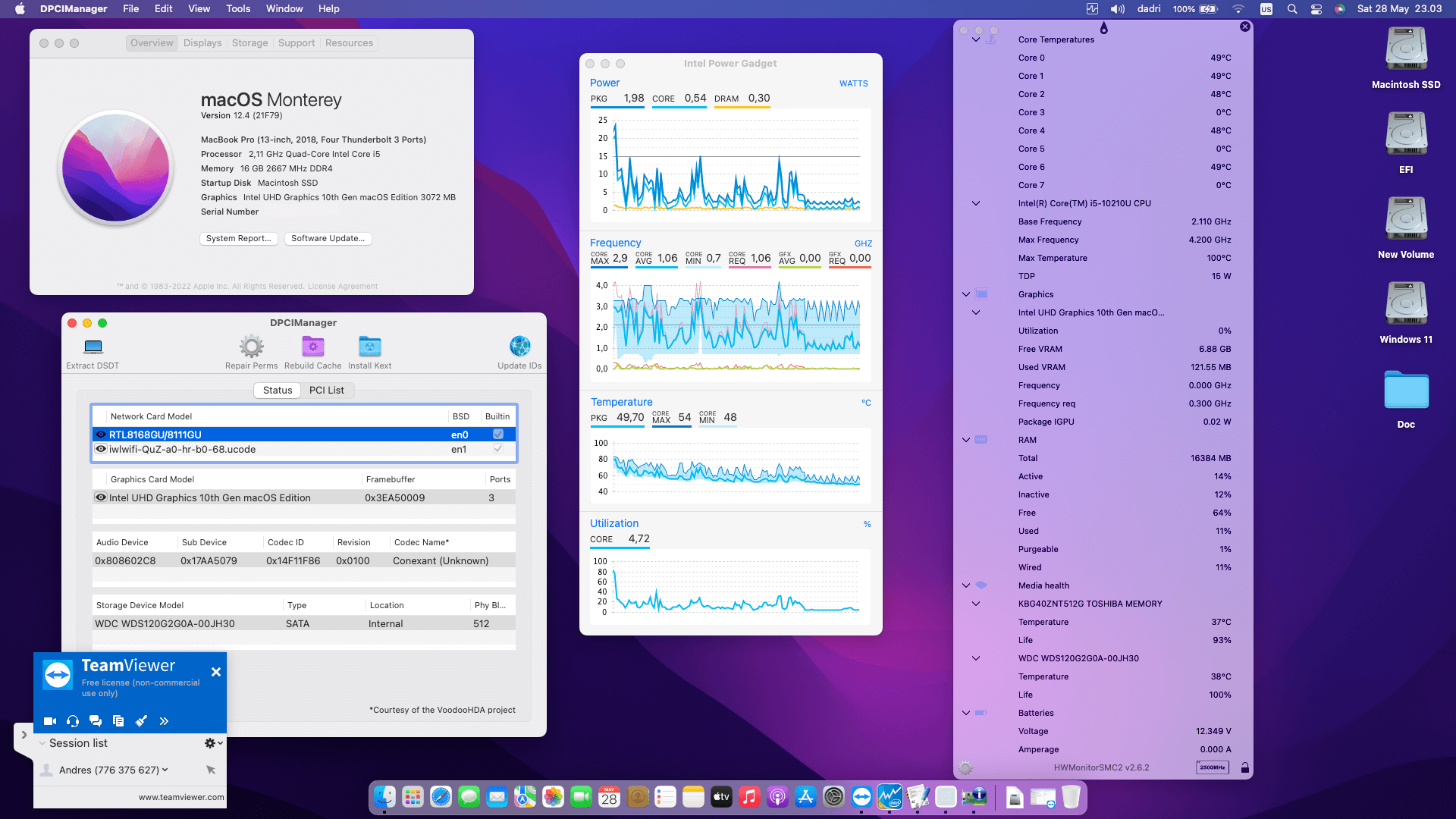Click eye icon beside RTL8168GU/8111GU
1456x819 pixels.
[x=101, y=435]
